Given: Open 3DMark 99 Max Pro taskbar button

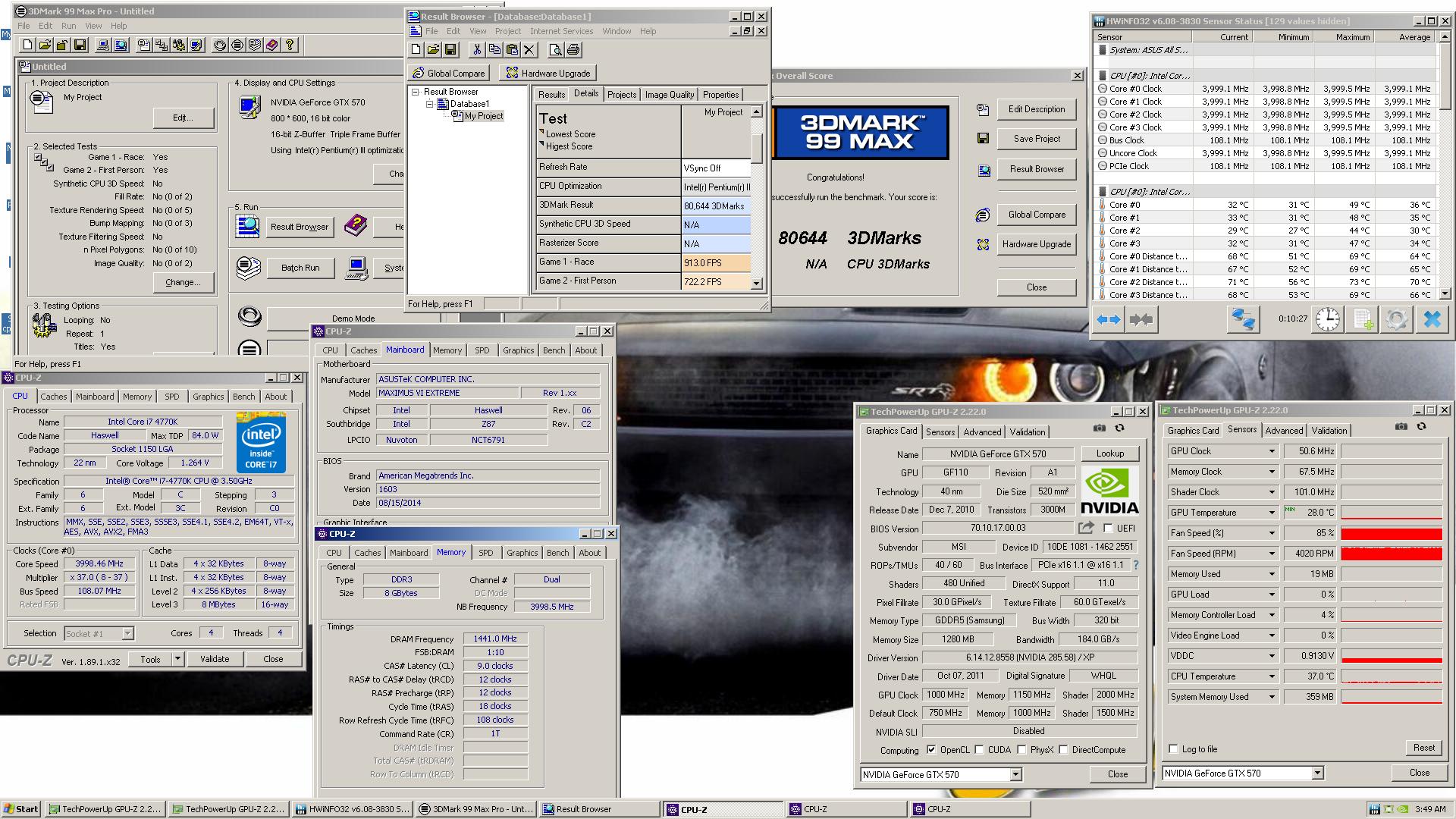Looking at the screenshot, I should (x=476, y=809).
